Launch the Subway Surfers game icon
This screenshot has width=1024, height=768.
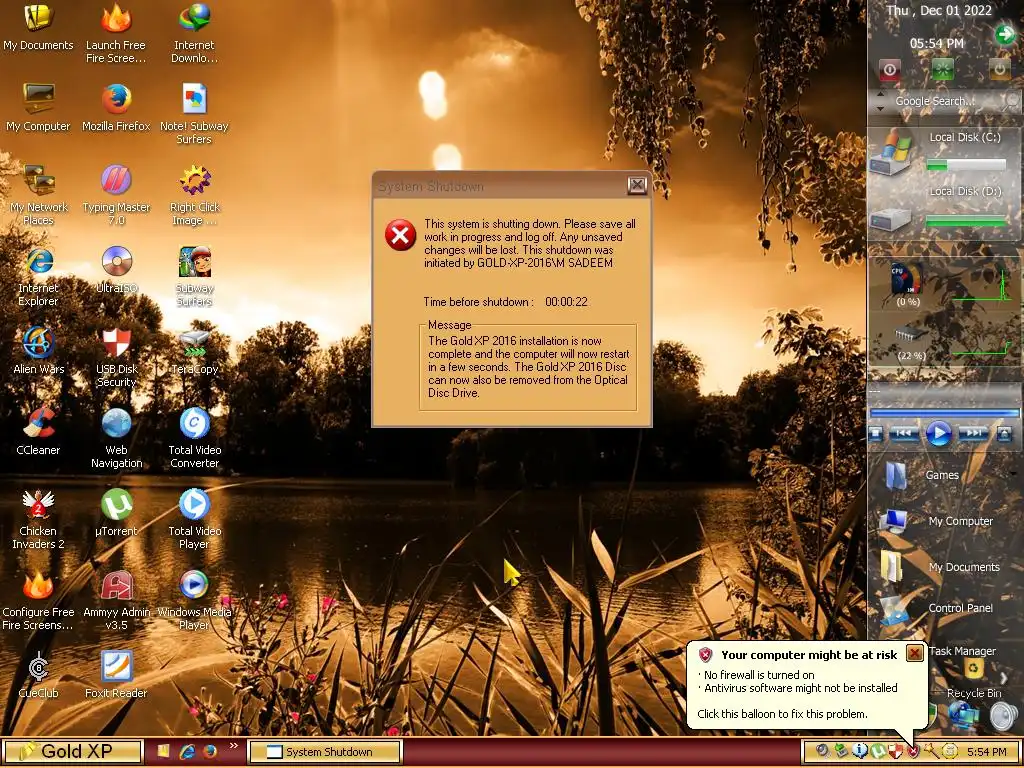(x=194, y=276)
